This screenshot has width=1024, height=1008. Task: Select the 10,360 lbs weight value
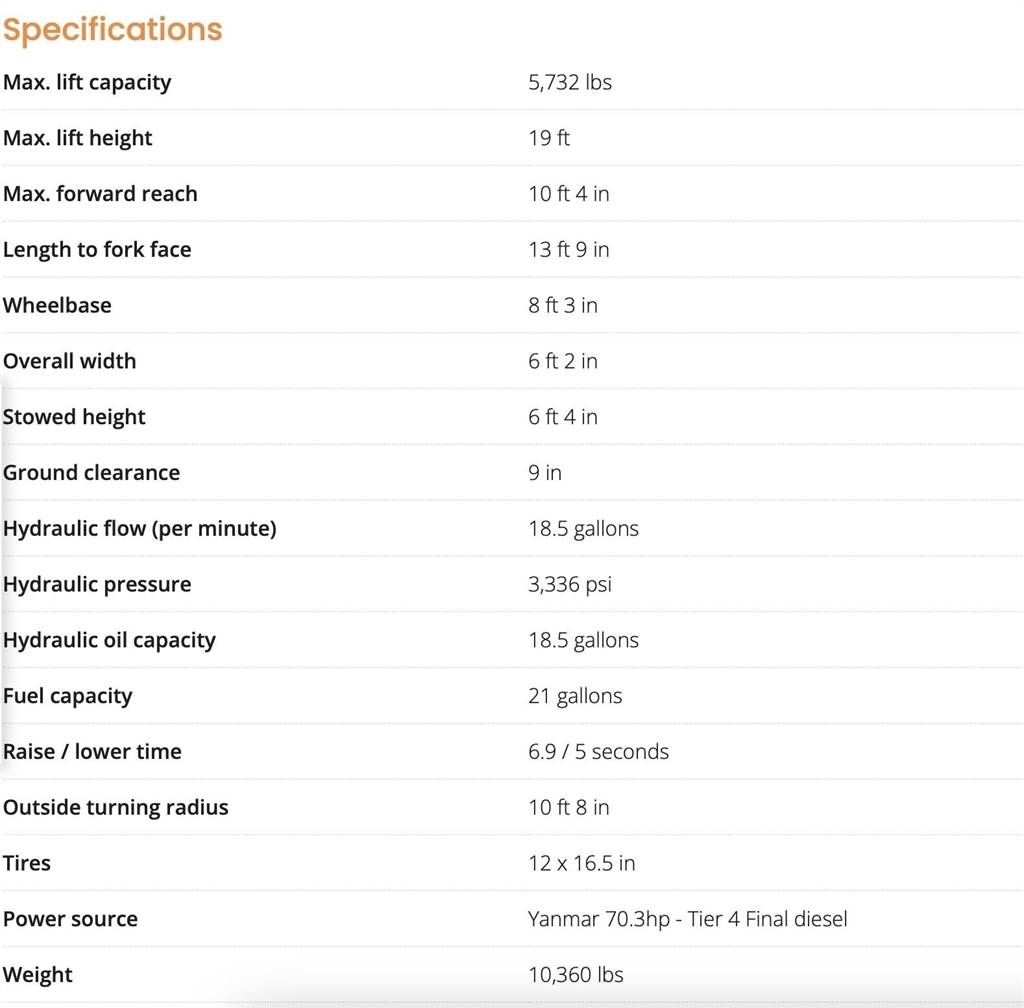click(575, 975)
